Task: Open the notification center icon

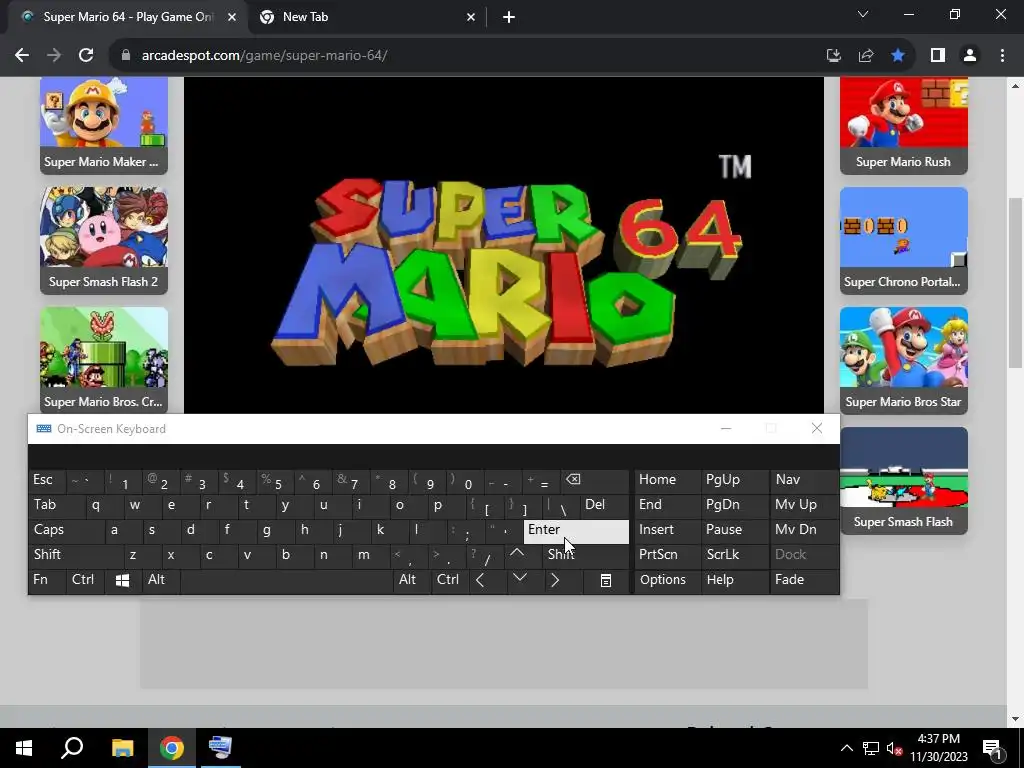Action: point(992,748)
